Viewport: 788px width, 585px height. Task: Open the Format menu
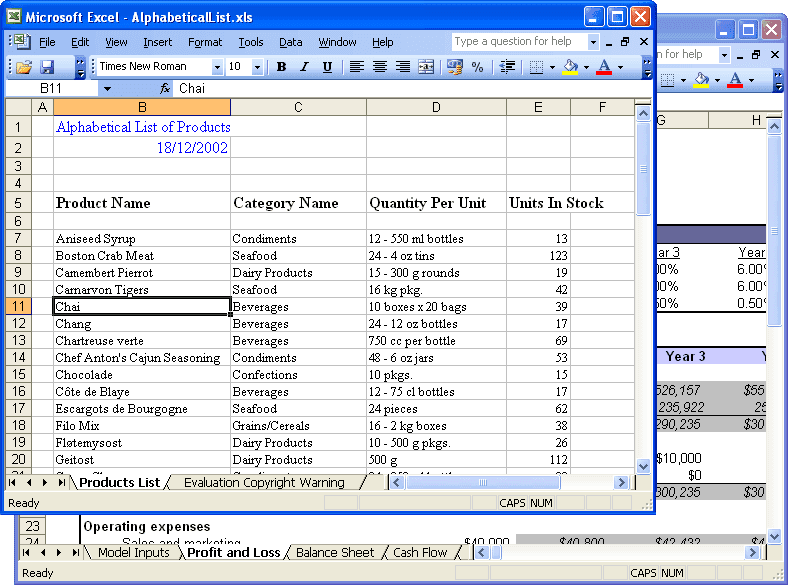coord(205,42)
